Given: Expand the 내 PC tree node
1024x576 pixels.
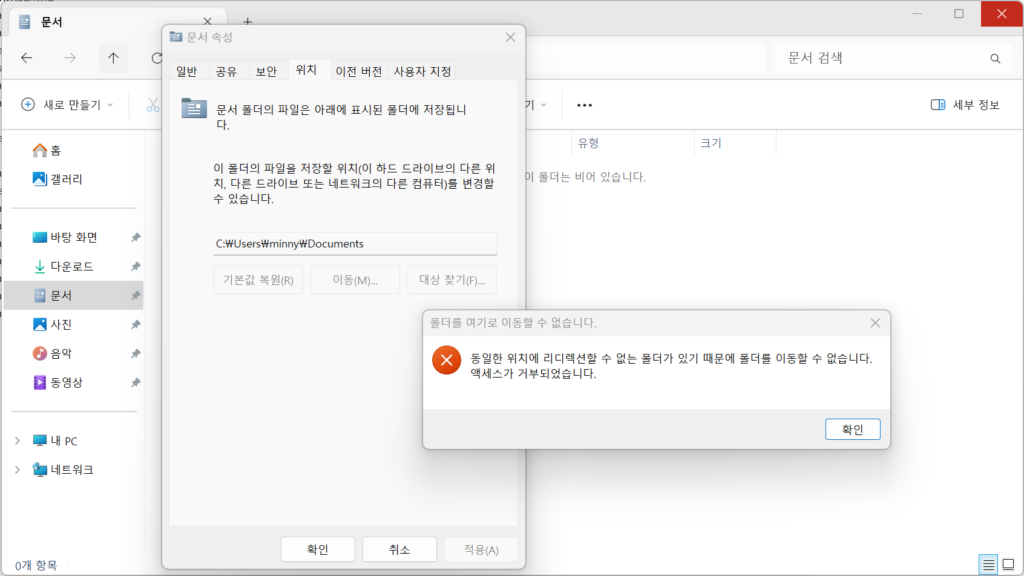Looking at the screenshot, I should [18, 441].
